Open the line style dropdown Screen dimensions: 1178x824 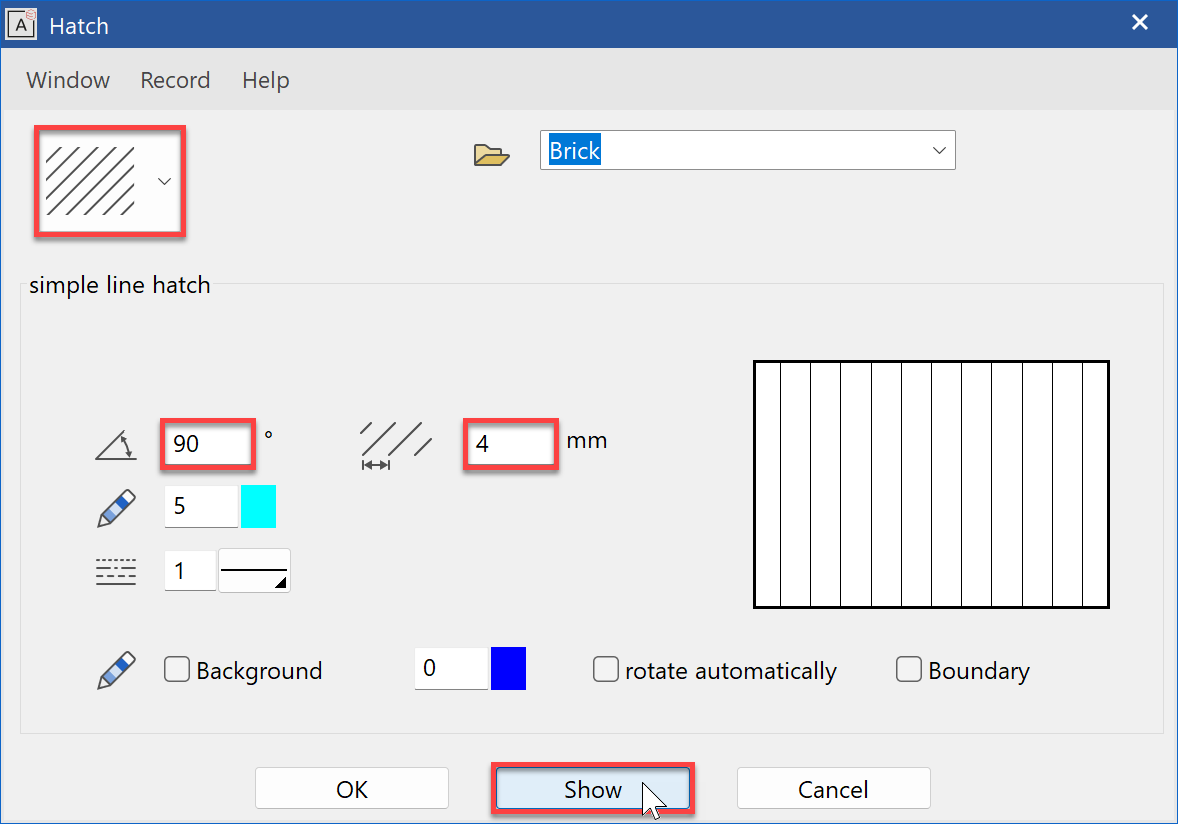point(253,570)
